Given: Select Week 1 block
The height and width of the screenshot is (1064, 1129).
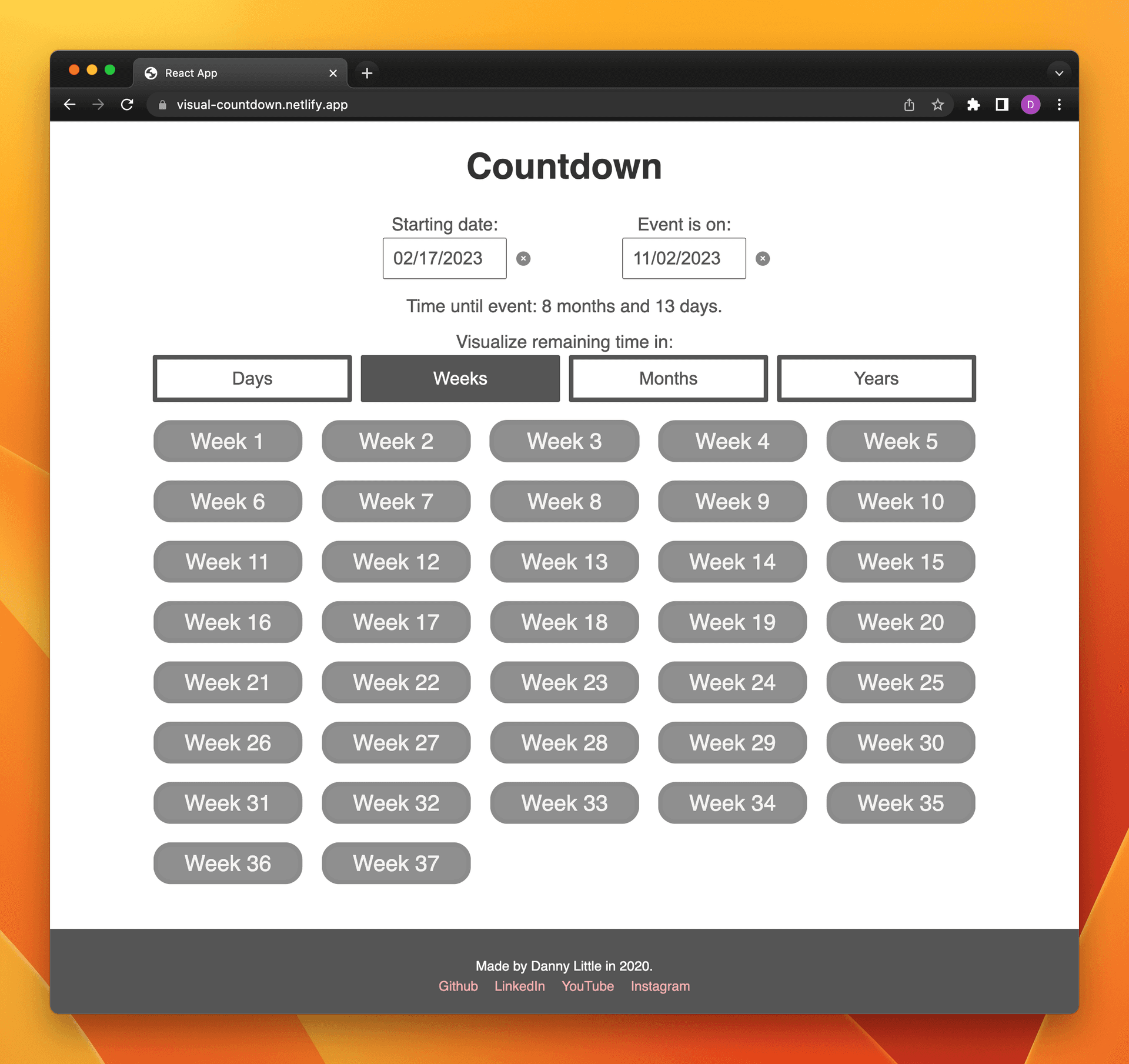Looking at the screenshot, I should click(227, 441).
